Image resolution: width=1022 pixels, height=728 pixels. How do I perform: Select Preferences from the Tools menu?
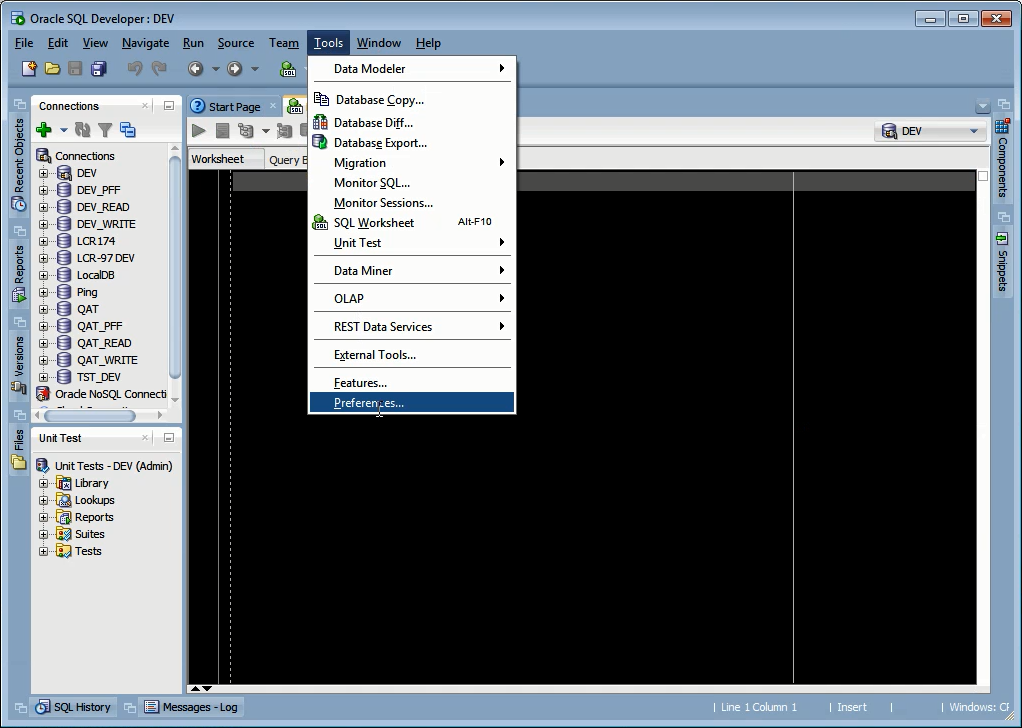412,403
